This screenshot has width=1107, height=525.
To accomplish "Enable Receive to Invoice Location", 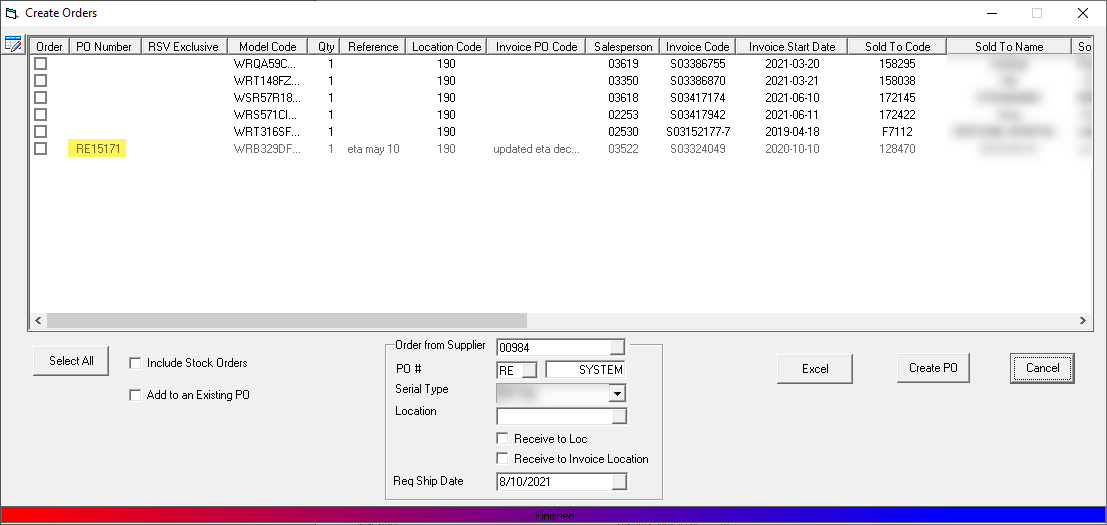I will tap(502, 459).
